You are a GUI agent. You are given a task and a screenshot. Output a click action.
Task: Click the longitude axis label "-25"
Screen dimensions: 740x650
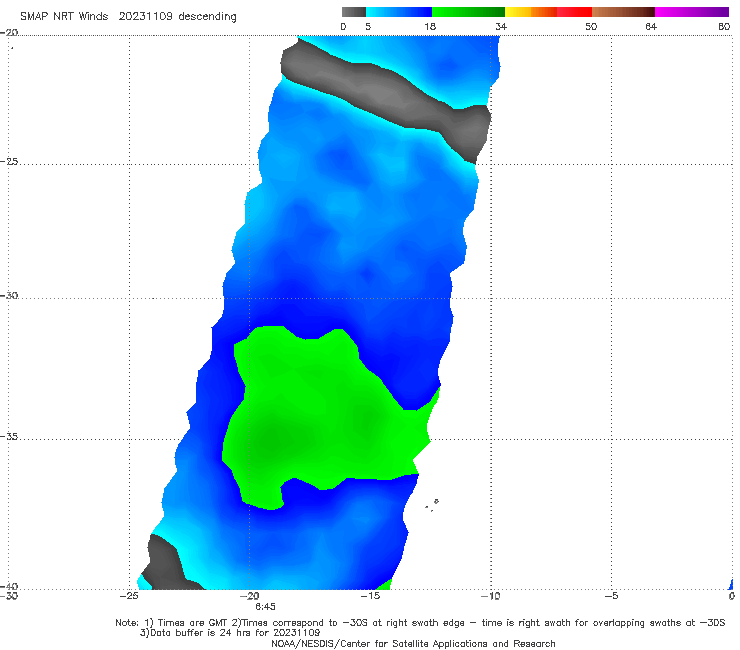pos(129,596)
